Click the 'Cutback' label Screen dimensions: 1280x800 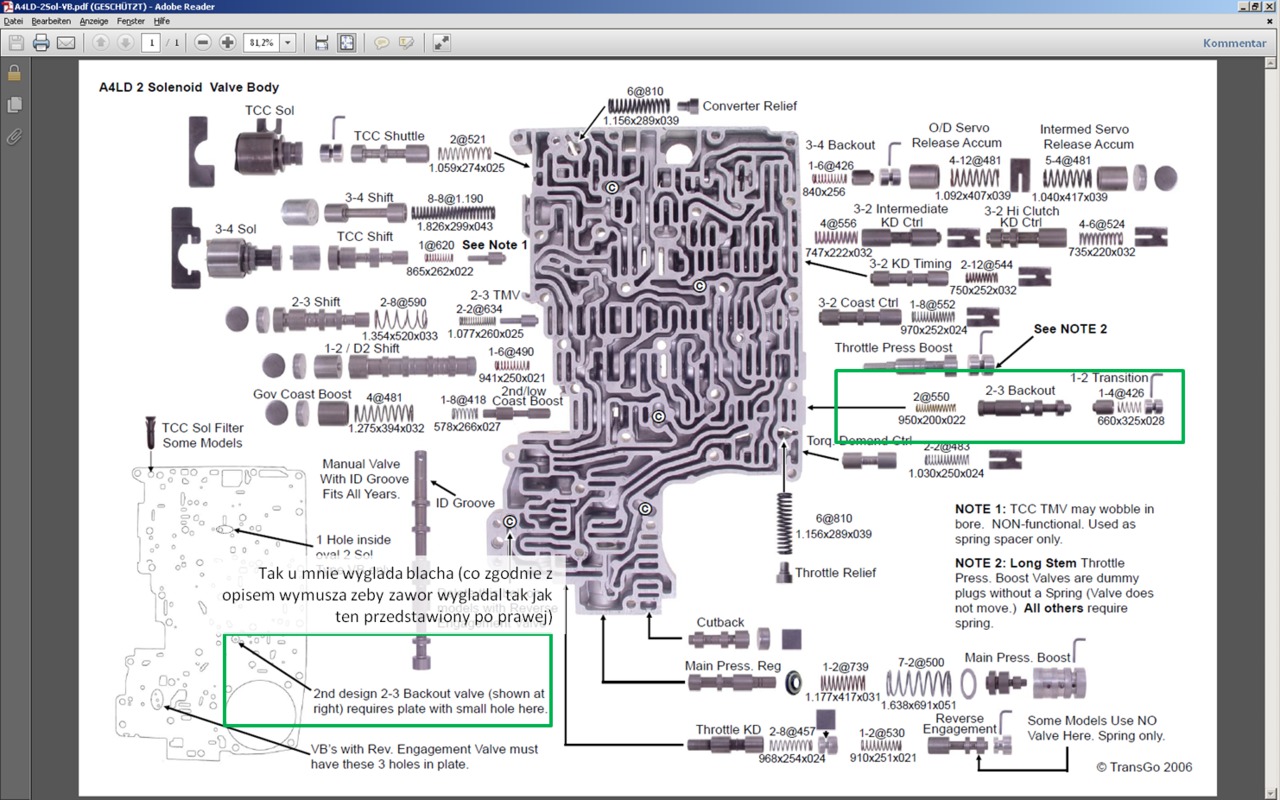pos(720,622)
